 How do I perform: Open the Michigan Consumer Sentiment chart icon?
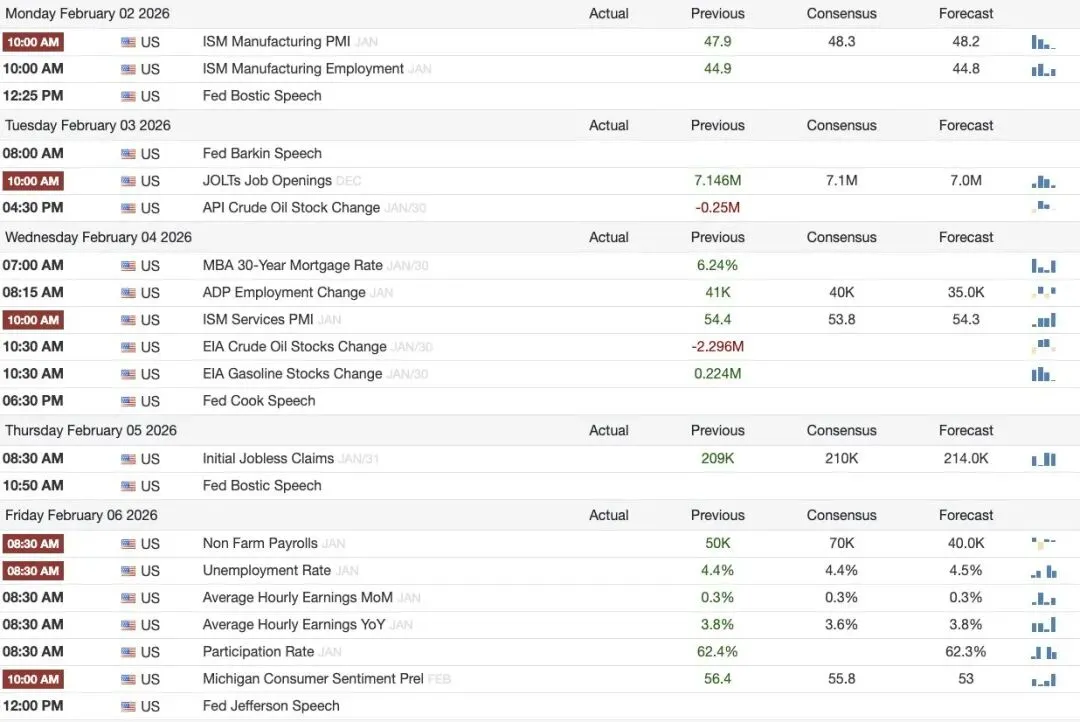click(x=1043, y=679)
